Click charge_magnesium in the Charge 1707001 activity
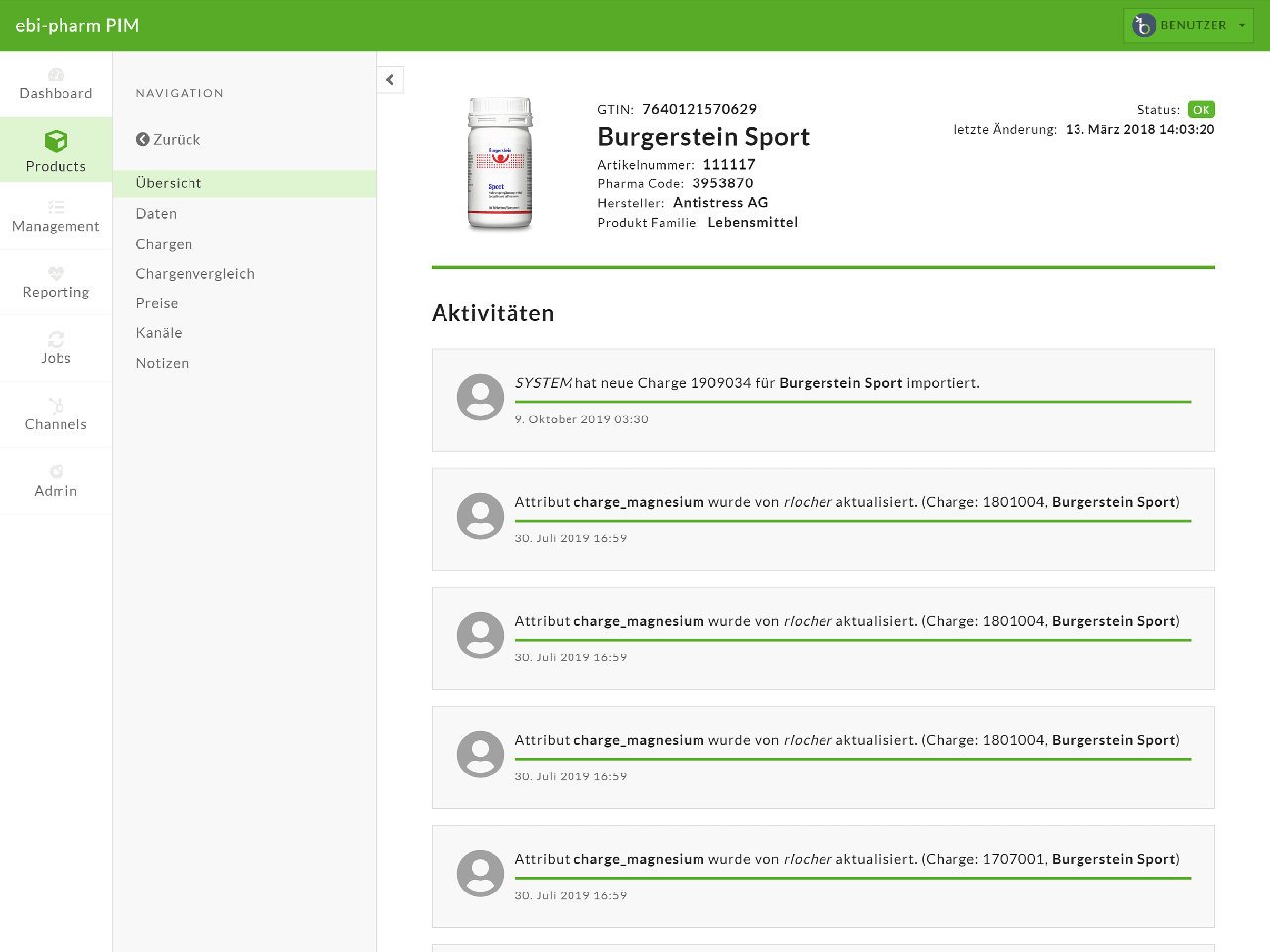 [x=639, y=860]
